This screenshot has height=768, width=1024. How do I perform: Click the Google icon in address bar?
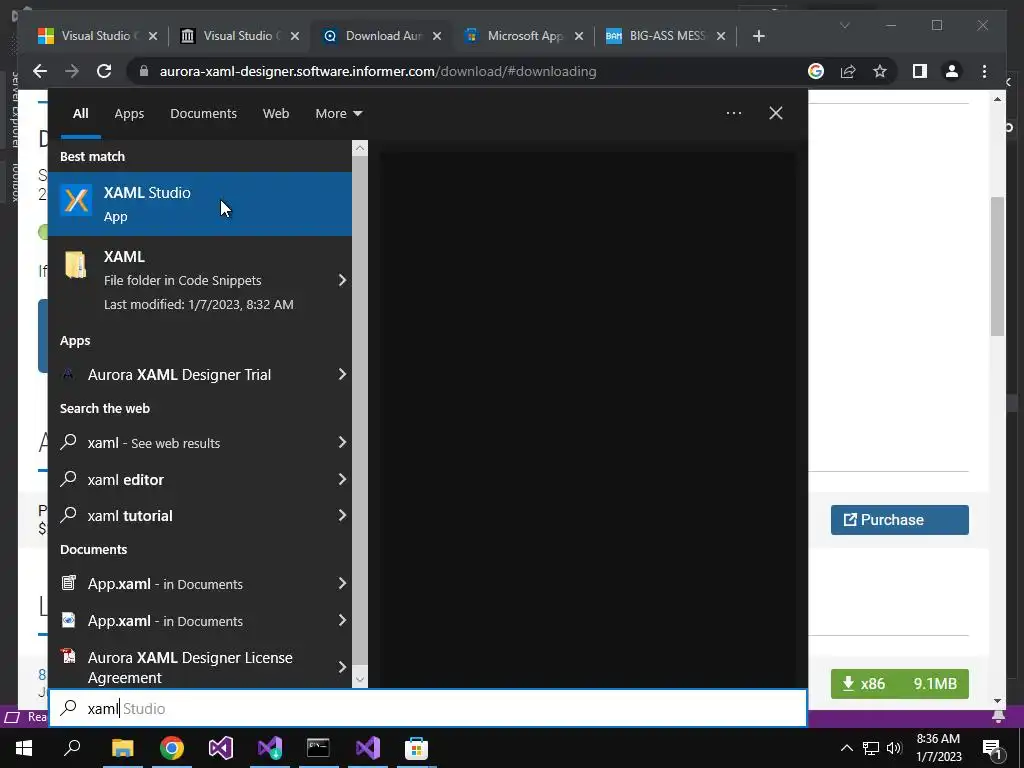pyautogui.click(x=816, y=71)
